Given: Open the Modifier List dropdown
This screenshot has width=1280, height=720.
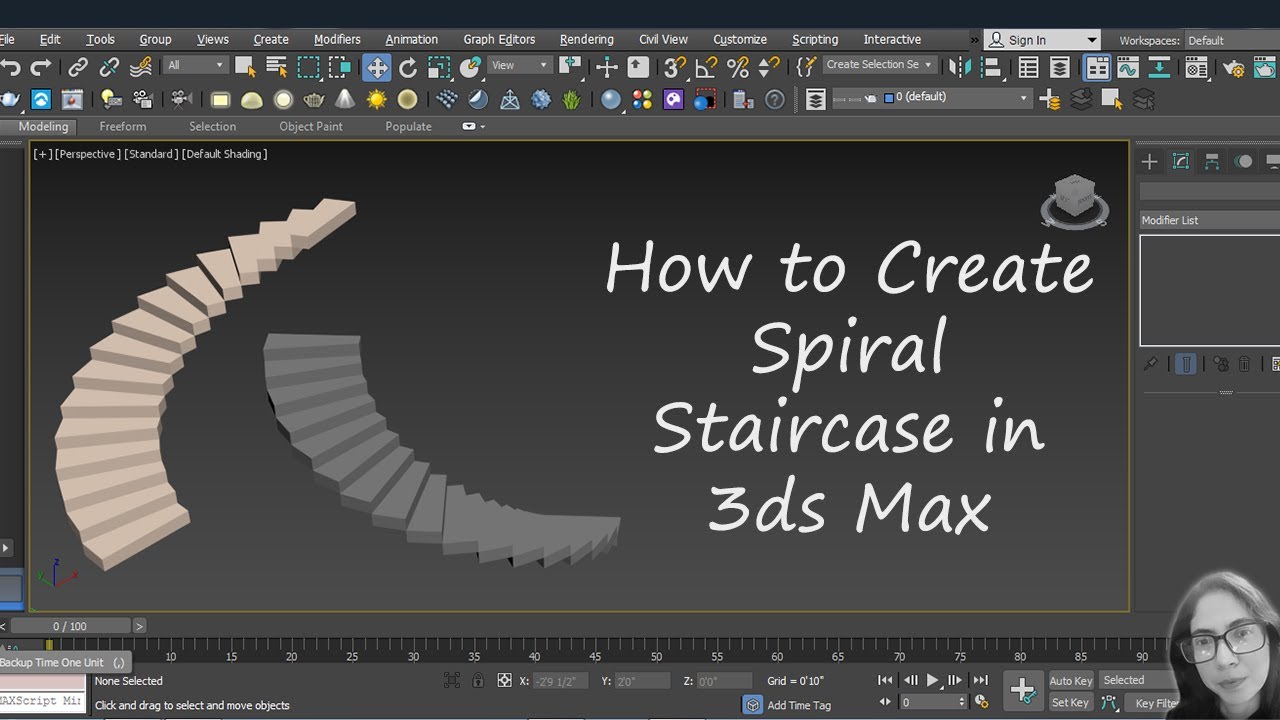Looking at the screenshot, I should 1210,220.
